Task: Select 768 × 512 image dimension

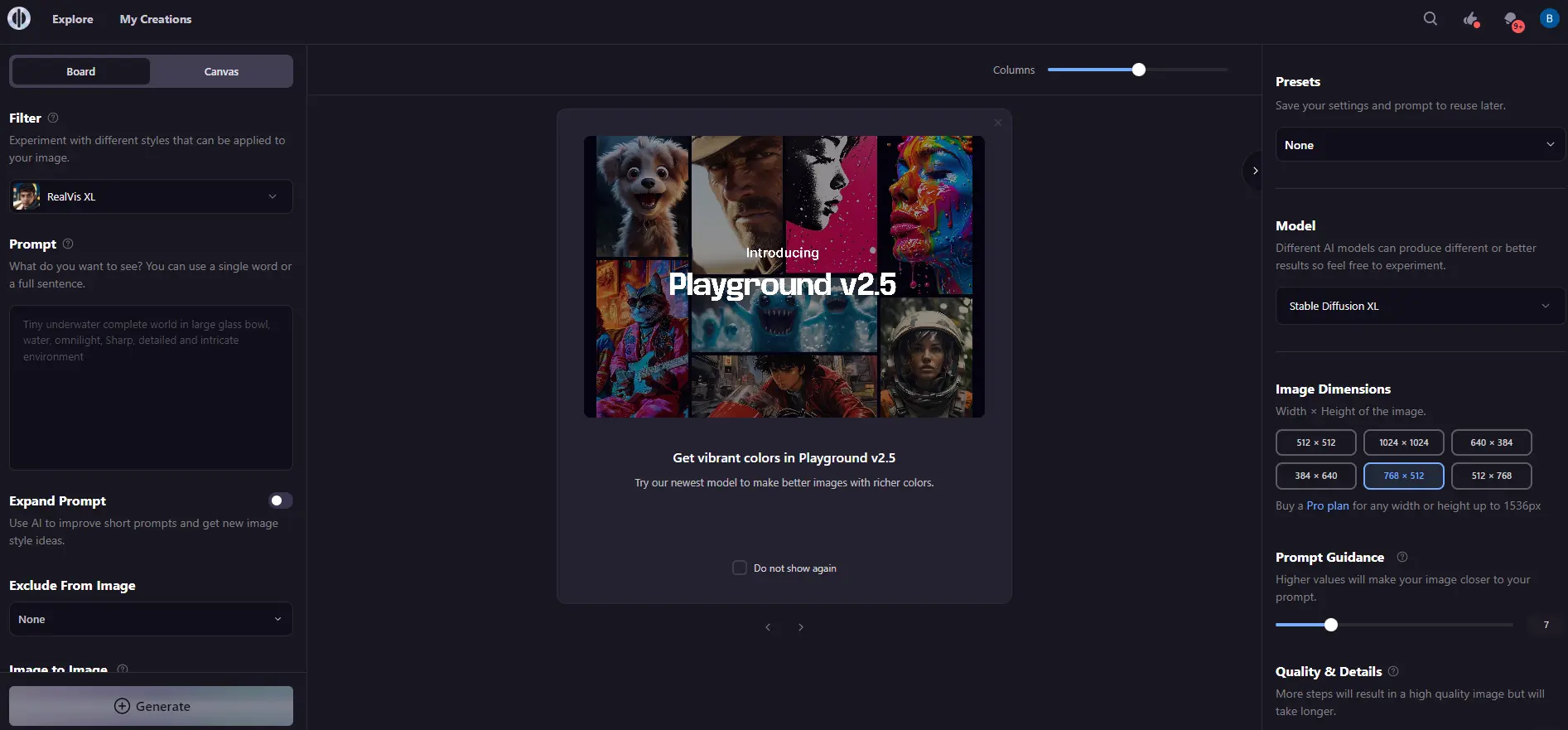Action: (x=1404, y=476)
